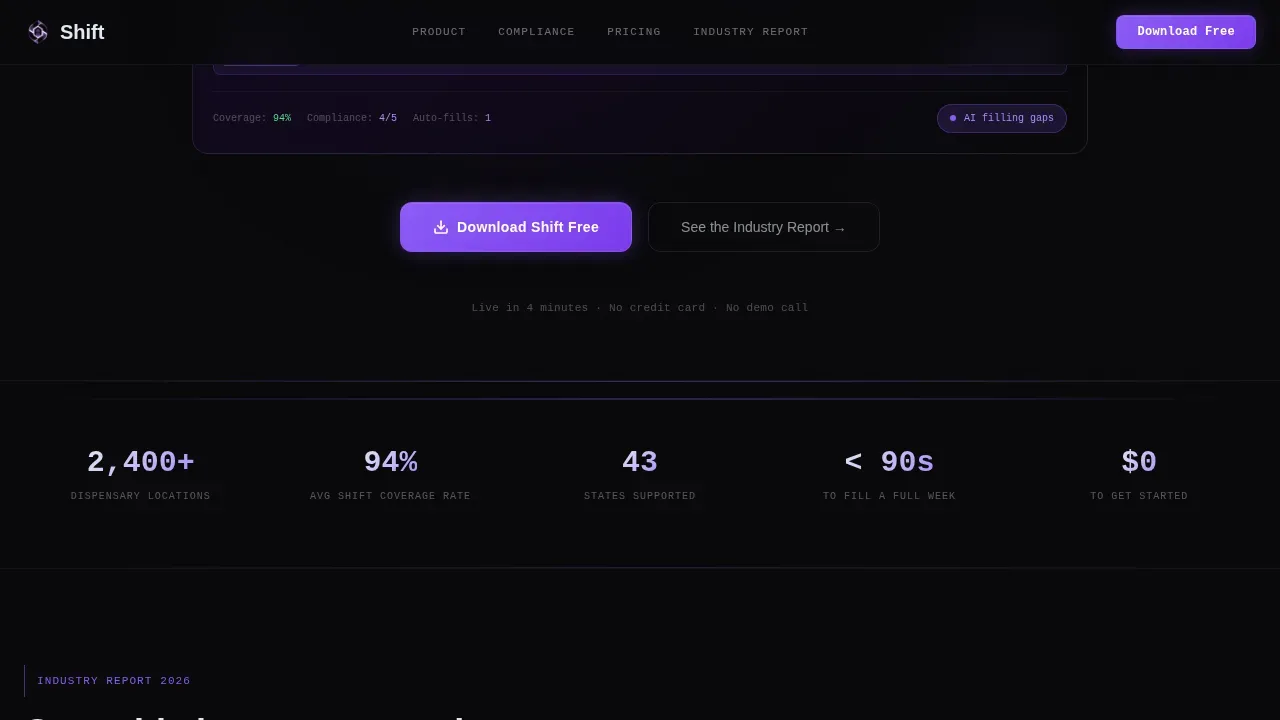Click the Compliance 4/5 indicator

[352, 118]
